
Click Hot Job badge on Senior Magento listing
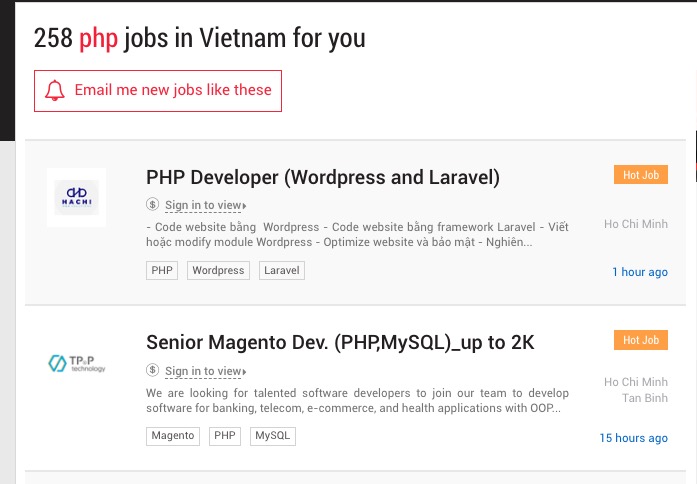tap(641, 341)
